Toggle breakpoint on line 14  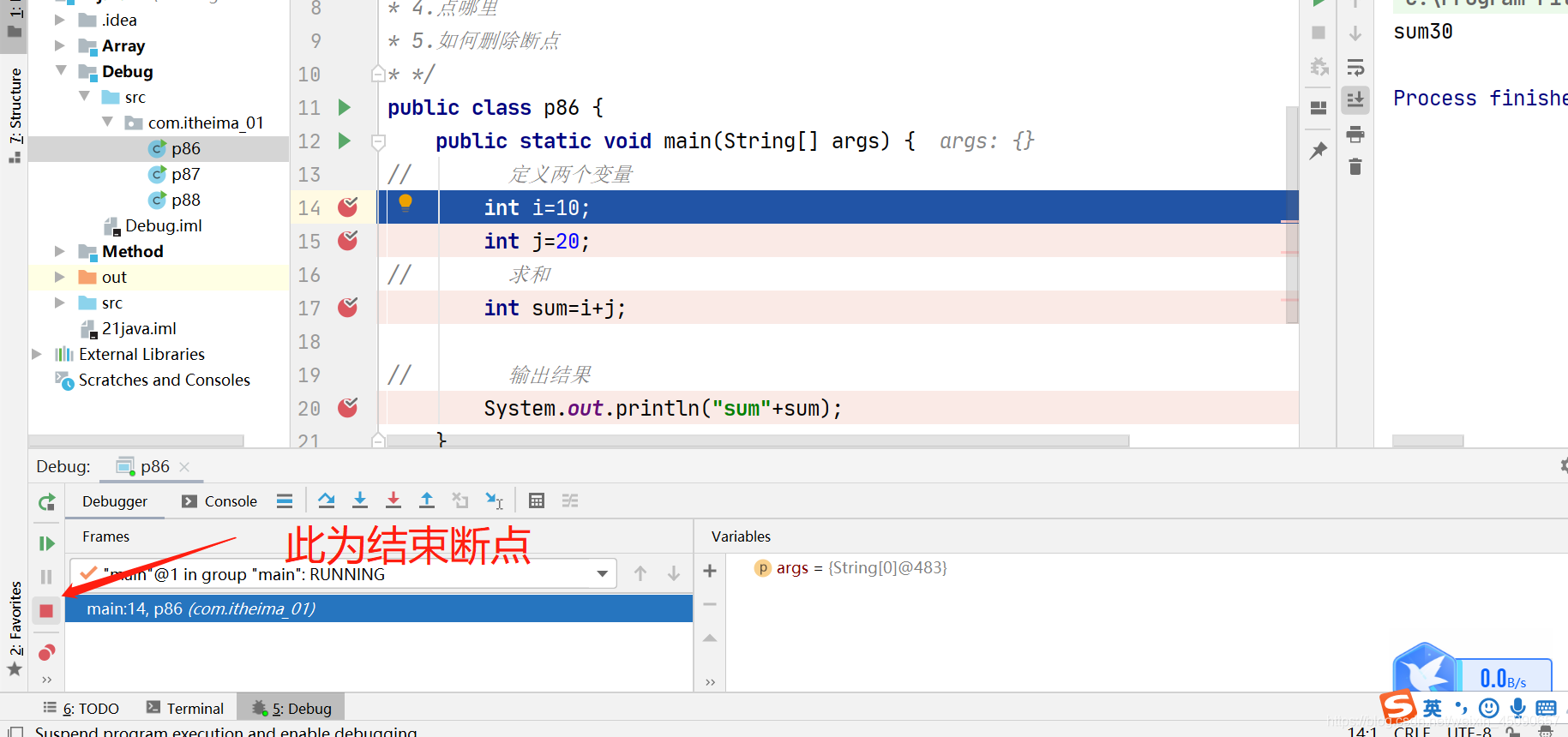coord(348,207)
